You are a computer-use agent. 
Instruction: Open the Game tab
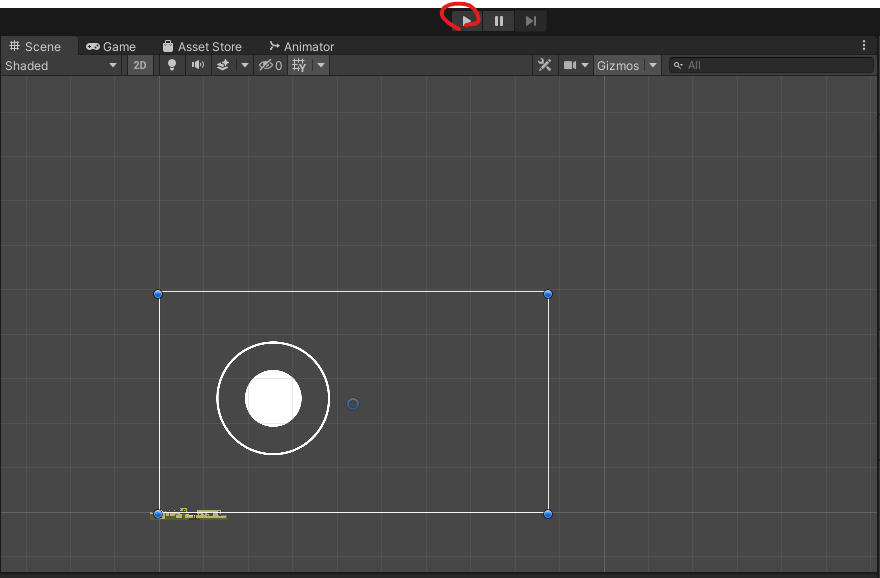111,47
